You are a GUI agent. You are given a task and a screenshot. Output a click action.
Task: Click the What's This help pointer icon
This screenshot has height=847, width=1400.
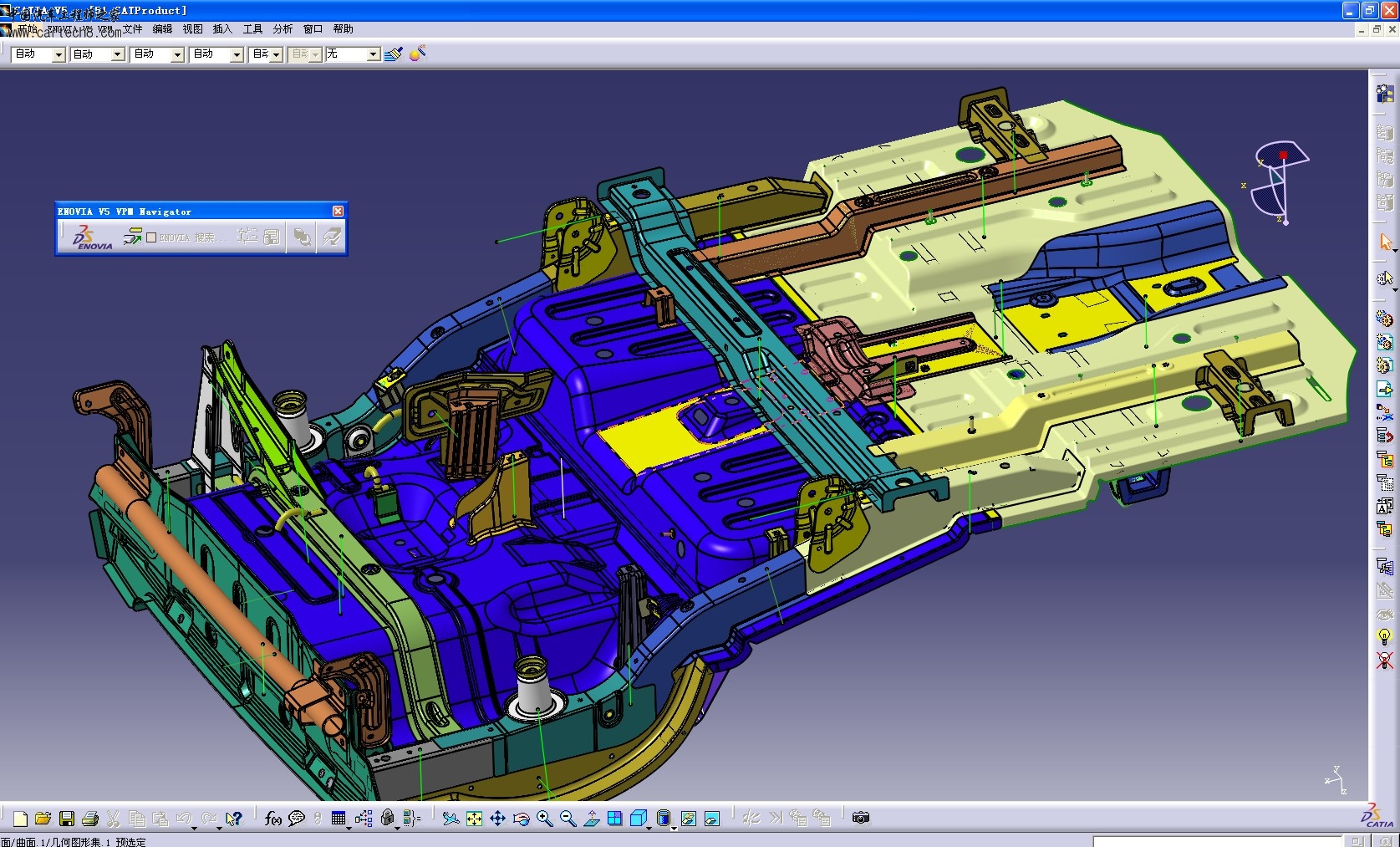[233, 819]
